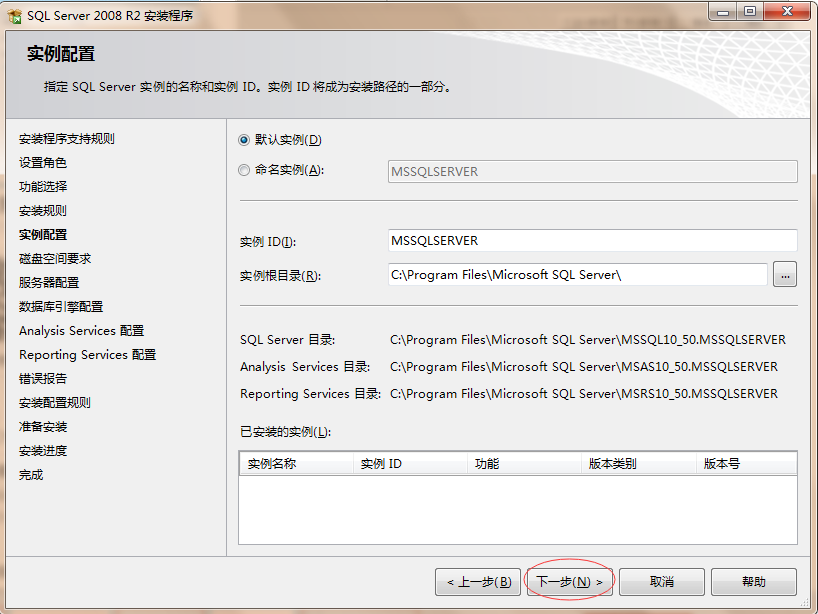Sort by 版本类别 column header
The width and height of the screenshot is (818, 614).
coord(639,464)
